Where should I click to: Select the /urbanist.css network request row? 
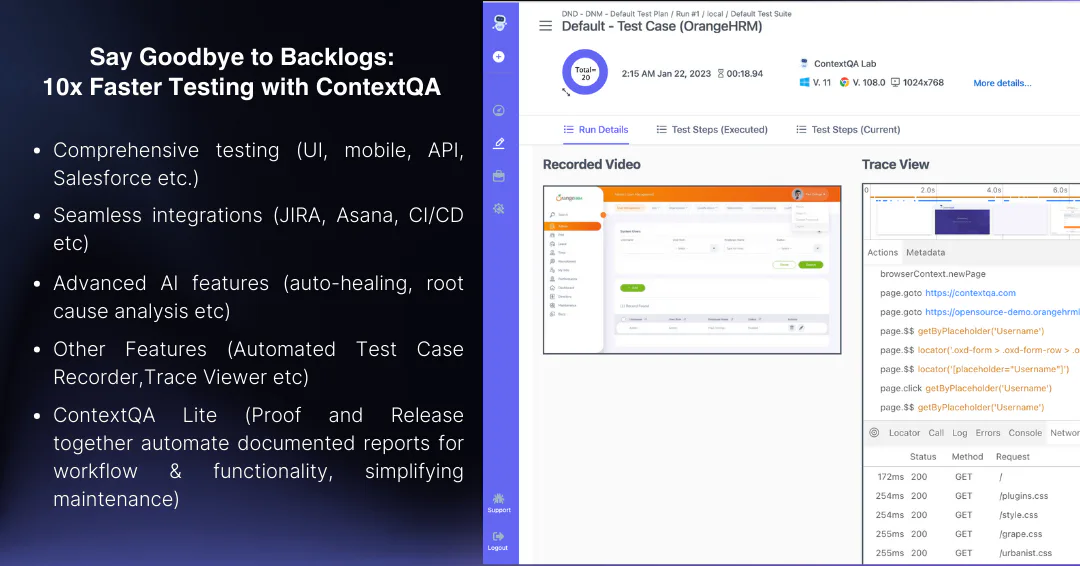coord(972,553)
